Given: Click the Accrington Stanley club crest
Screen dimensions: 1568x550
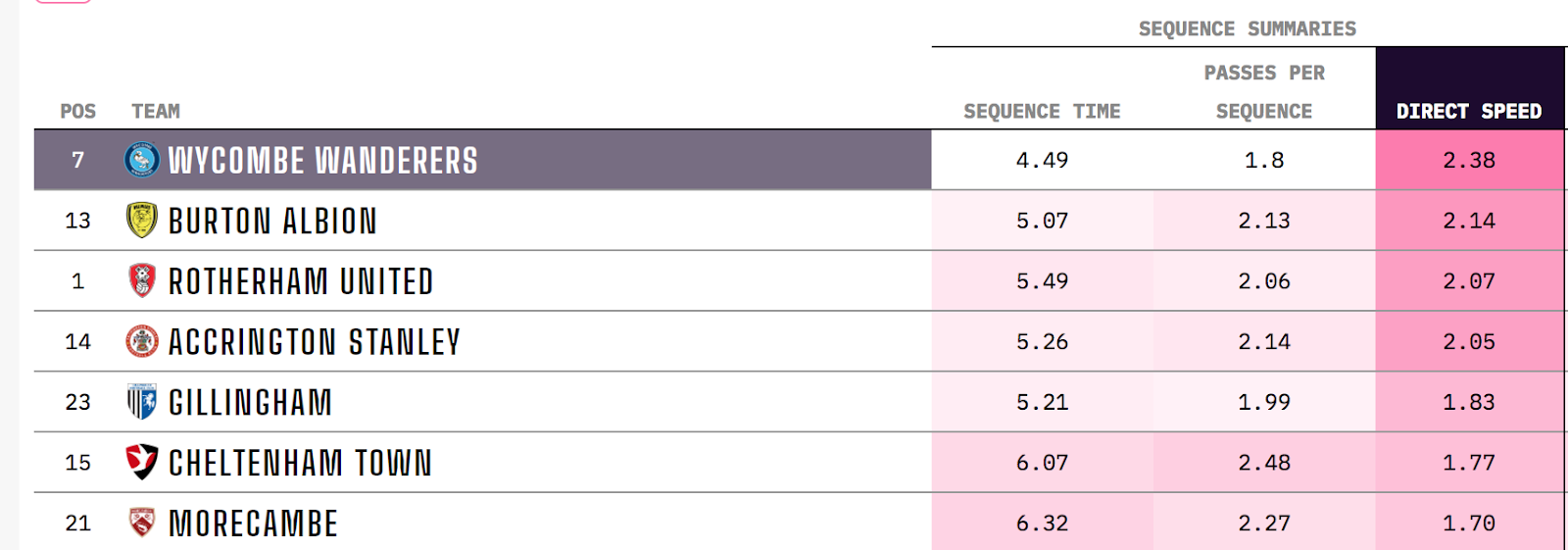Looking at the screenshot, I should pos(142,341).
